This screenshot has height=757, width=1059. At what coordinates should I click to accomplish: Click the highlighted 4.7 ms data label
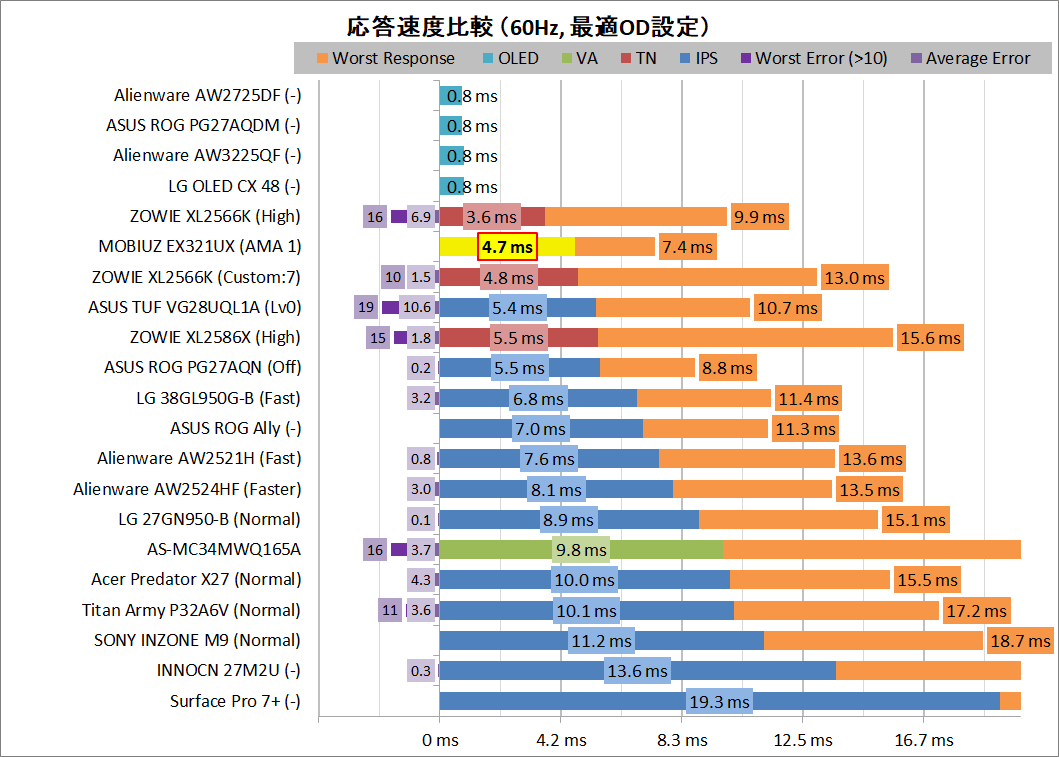pyautogui.click(x=507, y=247)
